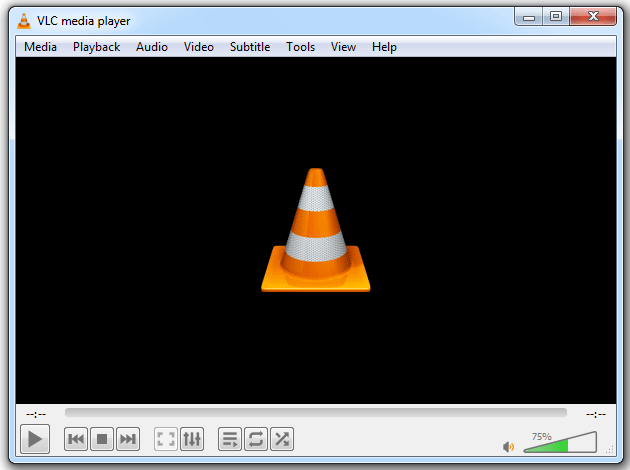This screenshot has width=630, height=470.
Task: Open the Media menu
Action: [x=40, y=47]
